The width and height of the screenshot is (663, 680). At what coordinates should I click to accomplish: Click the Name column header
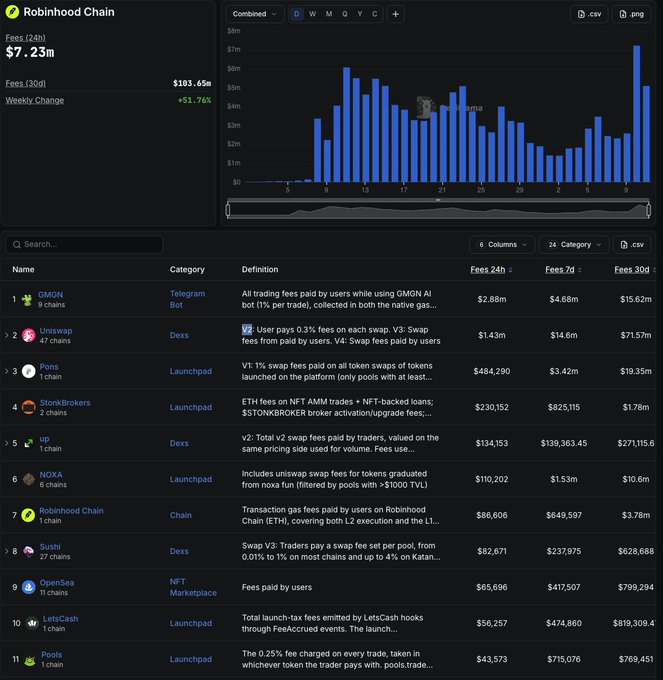pyautogui.click(x=23, y=269)
